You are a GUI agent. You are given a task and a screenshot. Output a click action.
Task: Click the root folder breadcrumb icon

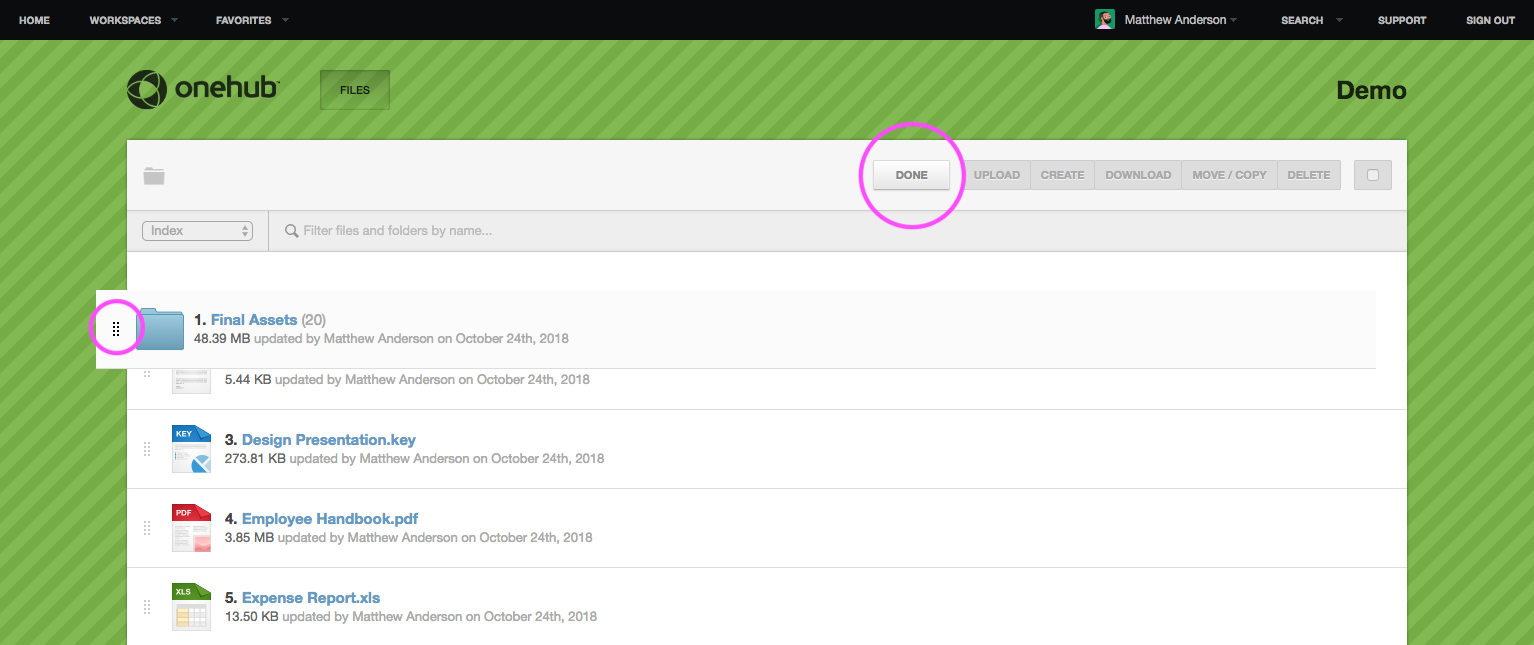tap(154, 176)
